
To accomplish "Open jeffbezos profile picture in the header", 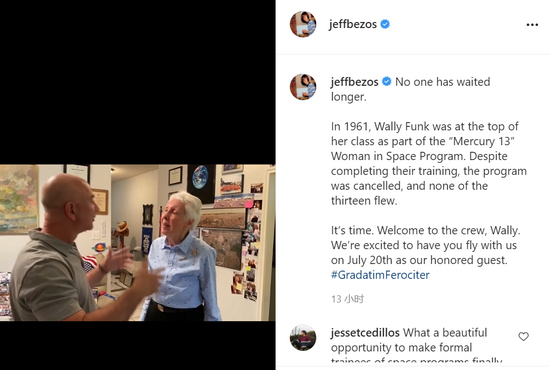I will click(303, 24).
